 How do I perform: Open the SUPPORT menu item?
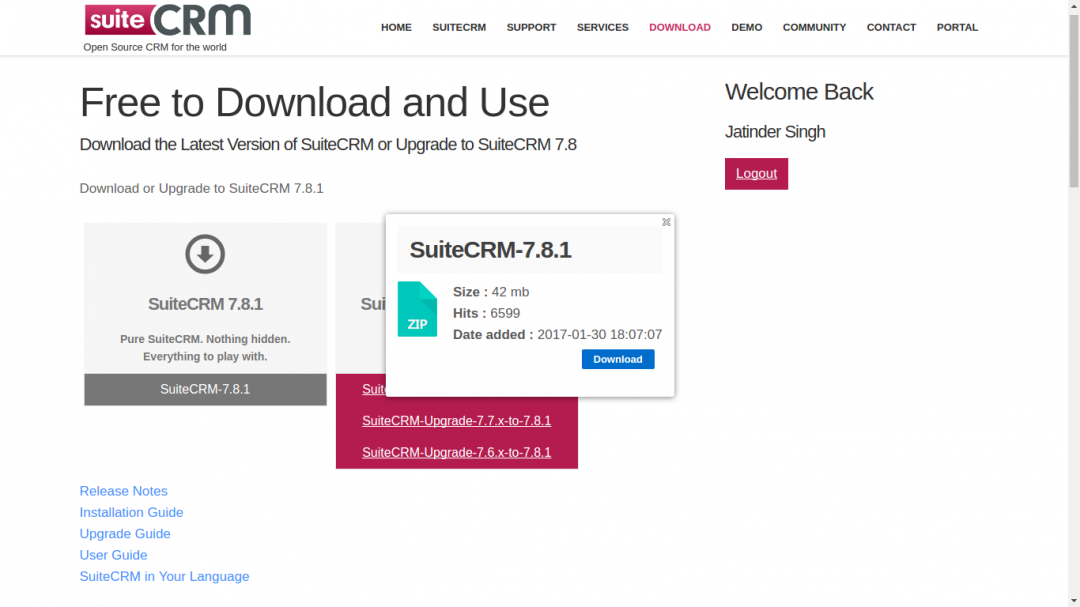tap(531, 27)
